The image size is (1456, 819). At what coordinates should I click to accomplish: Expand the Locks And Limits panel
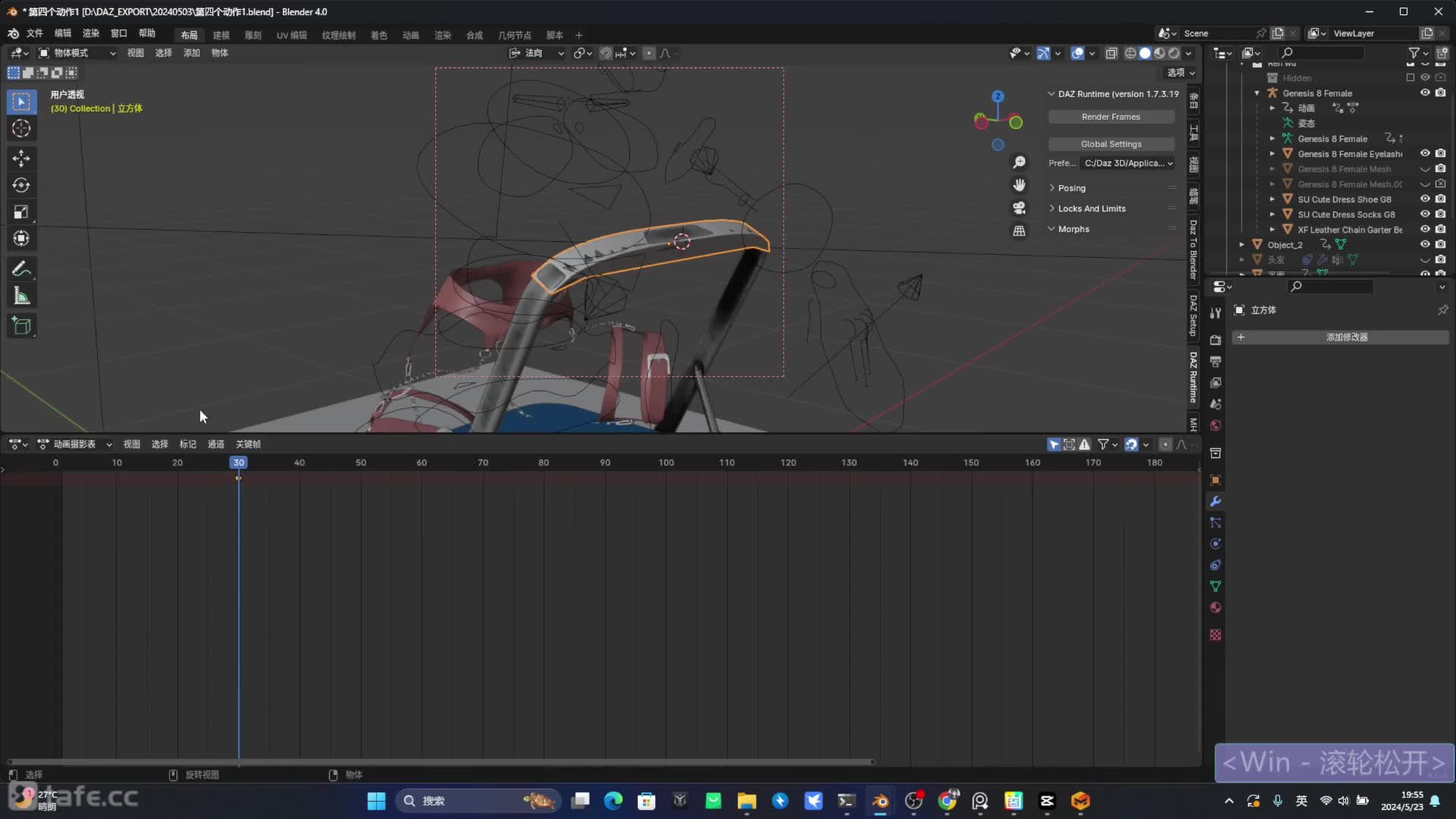(1091, 209)
